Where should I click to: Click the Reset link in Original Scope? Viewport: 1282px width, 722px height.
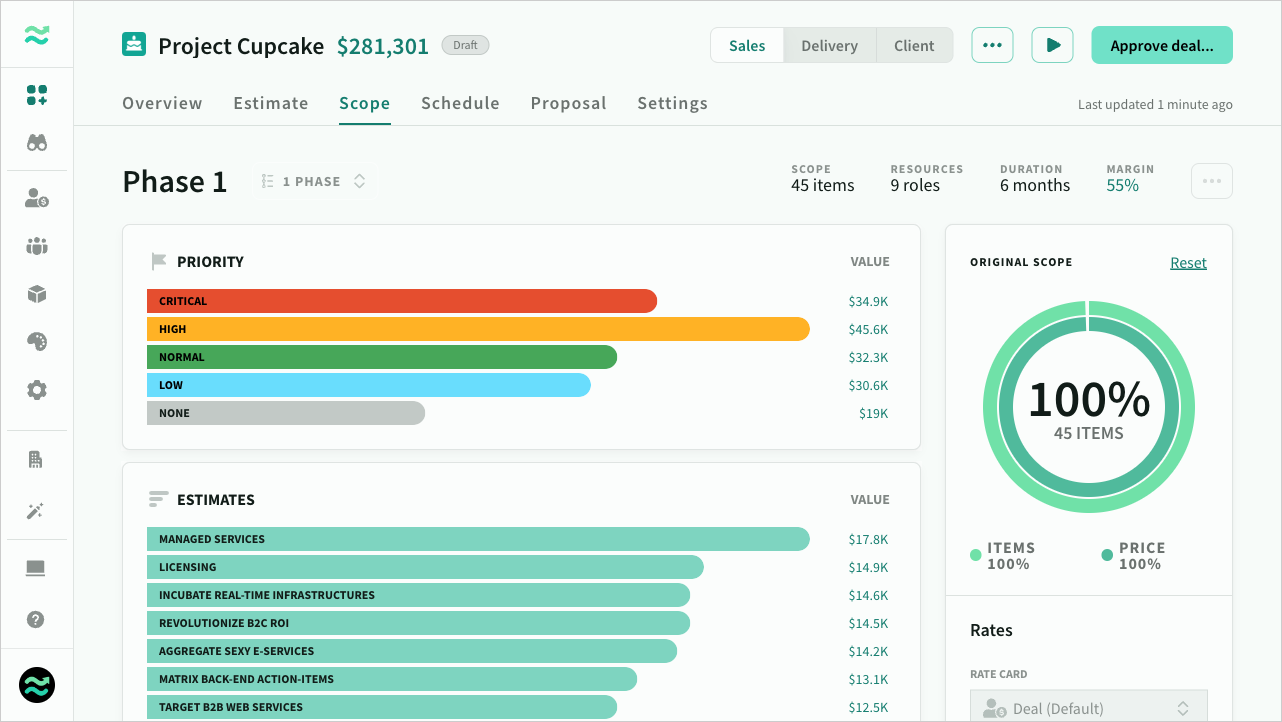pos(1188,262)
